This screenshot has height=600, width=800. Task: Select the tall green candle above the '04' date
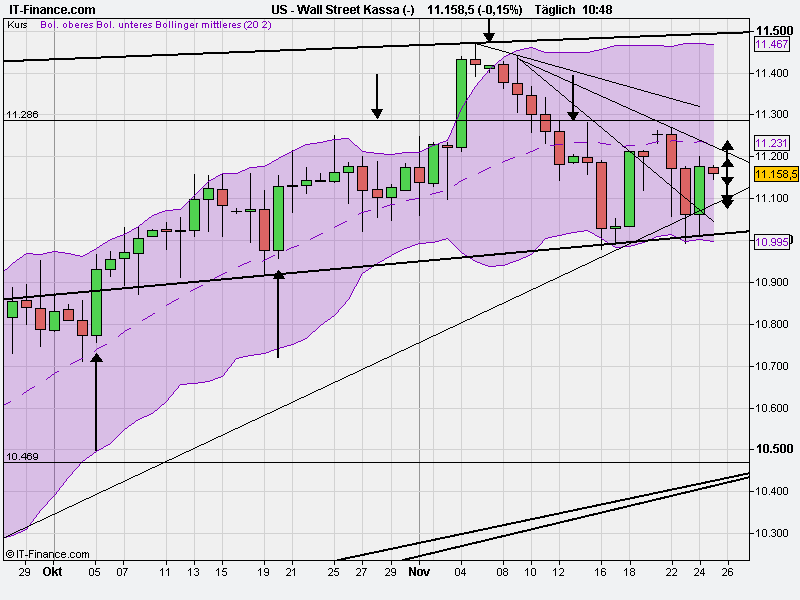point(461,104)
